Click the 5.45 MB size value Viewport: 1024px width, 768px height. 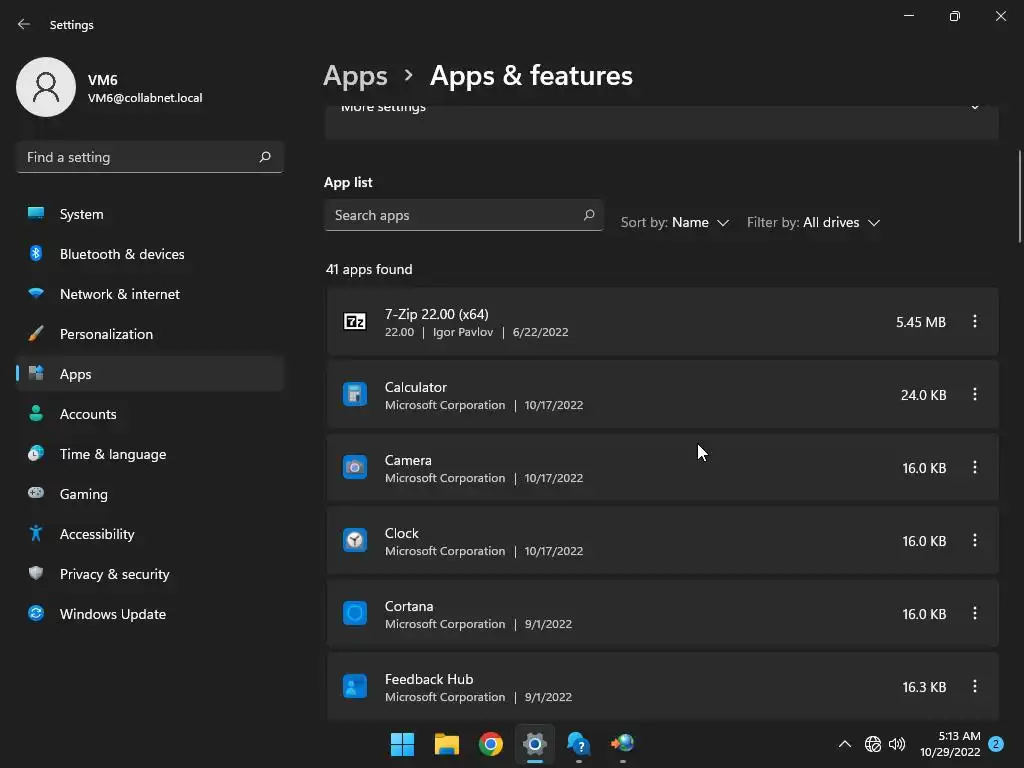point(920,322)
